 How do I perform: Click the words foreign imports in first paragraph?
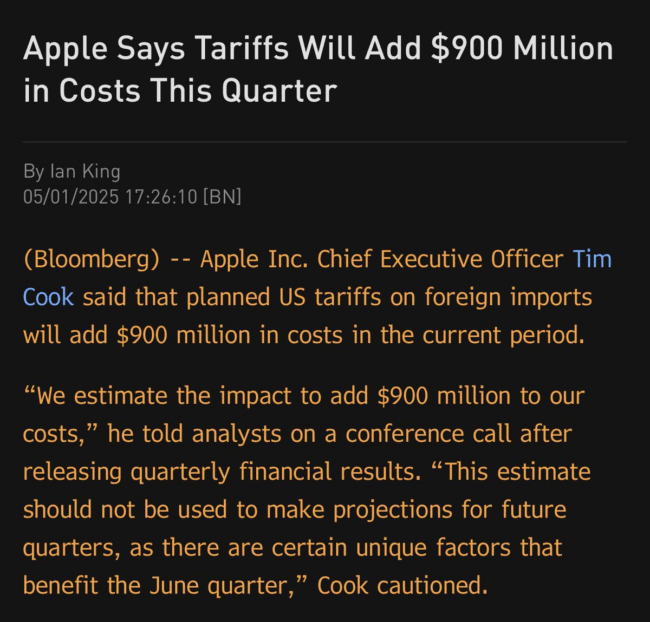(508, 297)
